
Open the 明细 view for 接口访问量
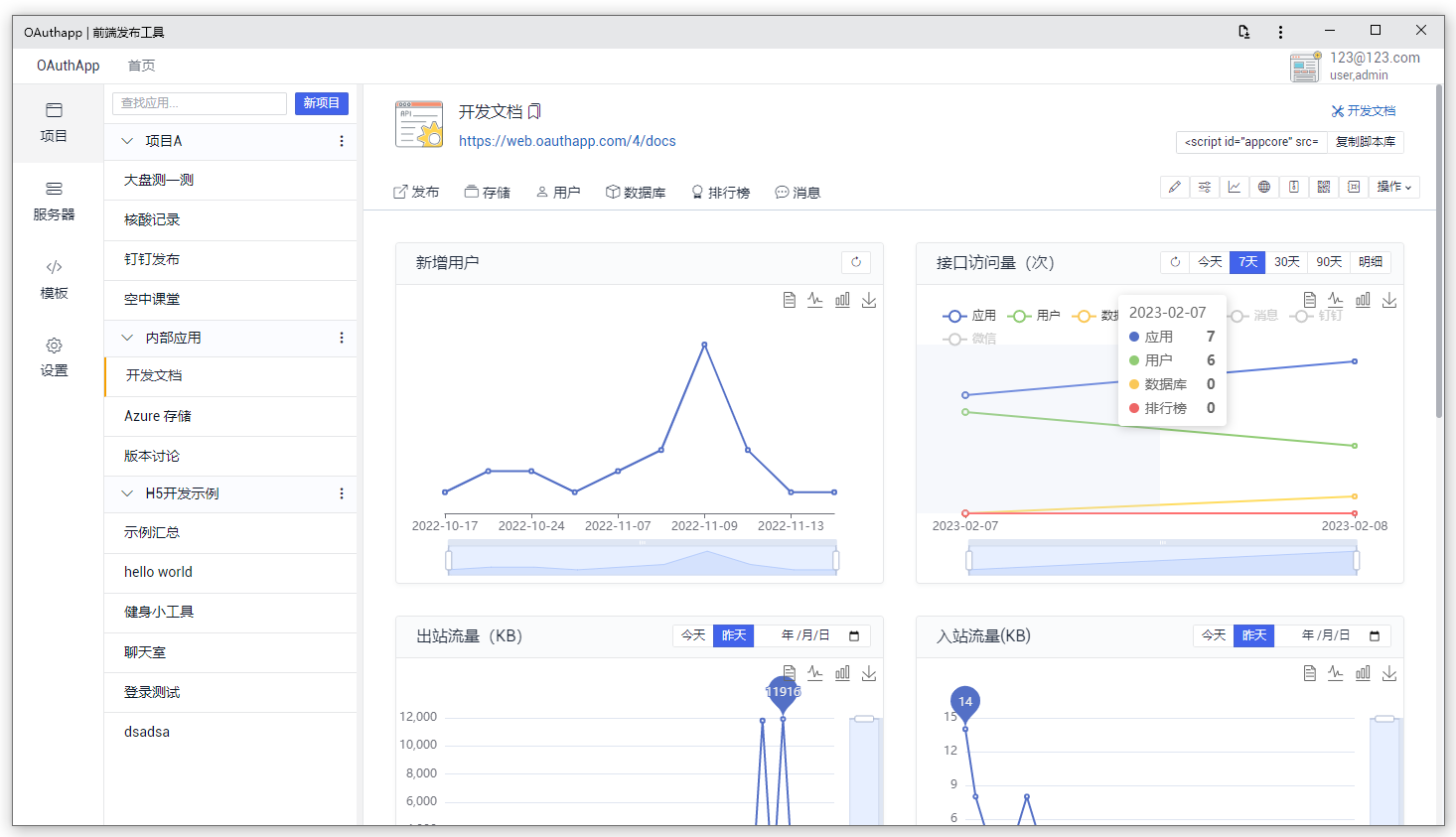click(x=1371, y=262)
